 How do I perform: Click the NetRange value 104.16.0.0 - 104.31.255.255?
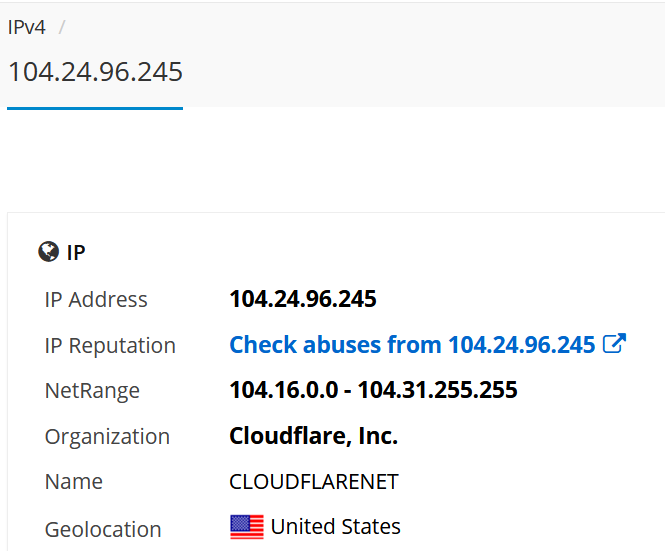(x=373, y=389)
